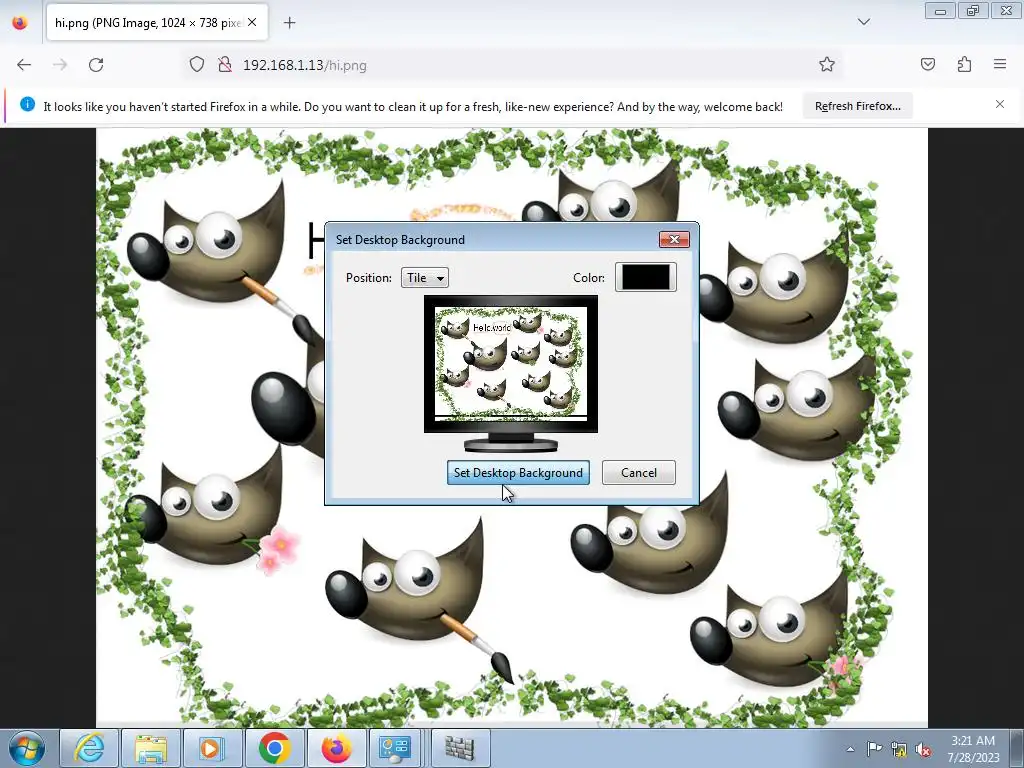Open Windows Media Player from taskbar
Image resolution: width=1024 pixels, height=768 pixels.
point(212,748)
